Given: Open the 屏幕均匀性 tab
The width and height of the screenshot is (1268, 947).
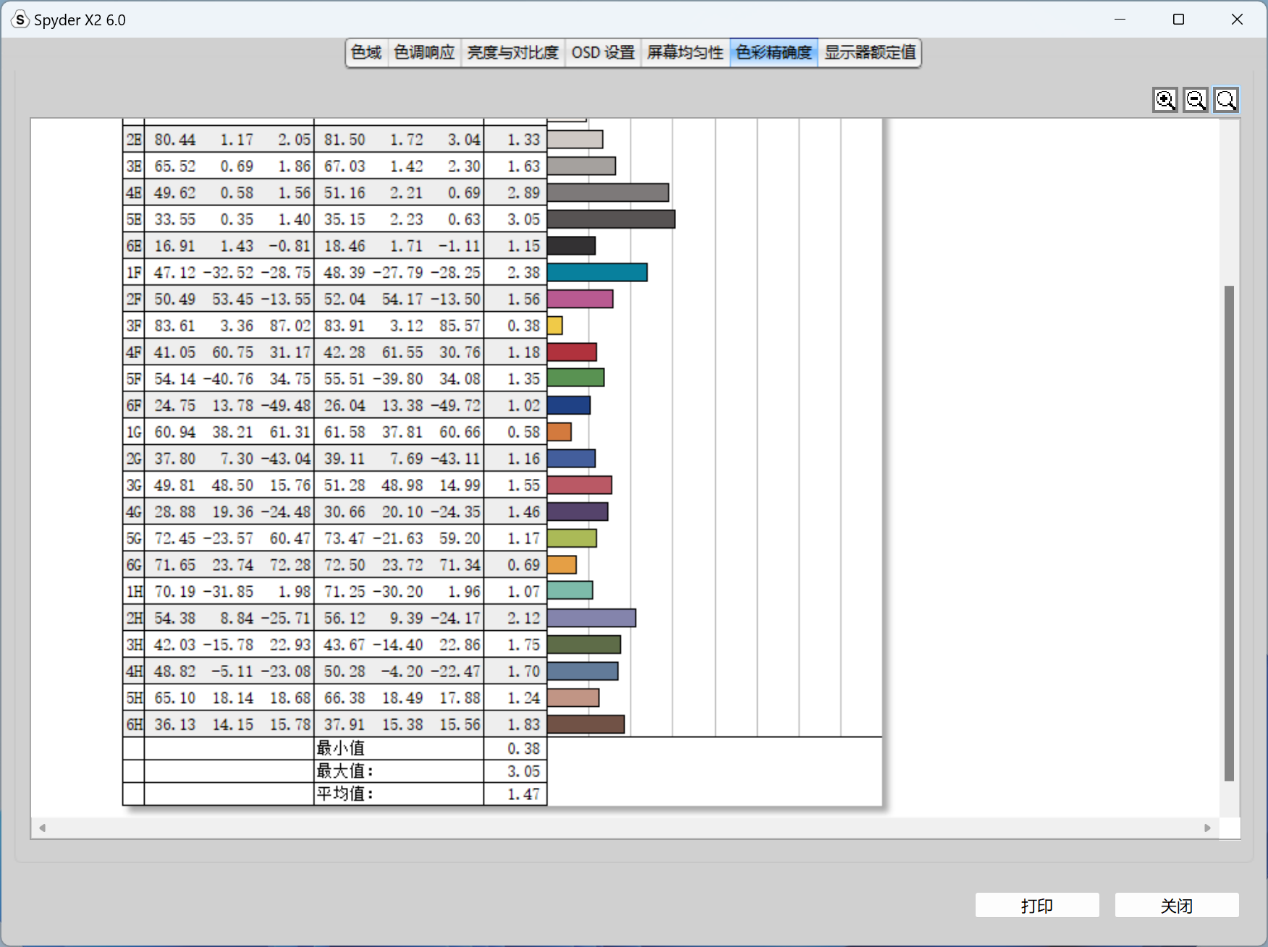Looking at the screenshot, I should (685, 53).
